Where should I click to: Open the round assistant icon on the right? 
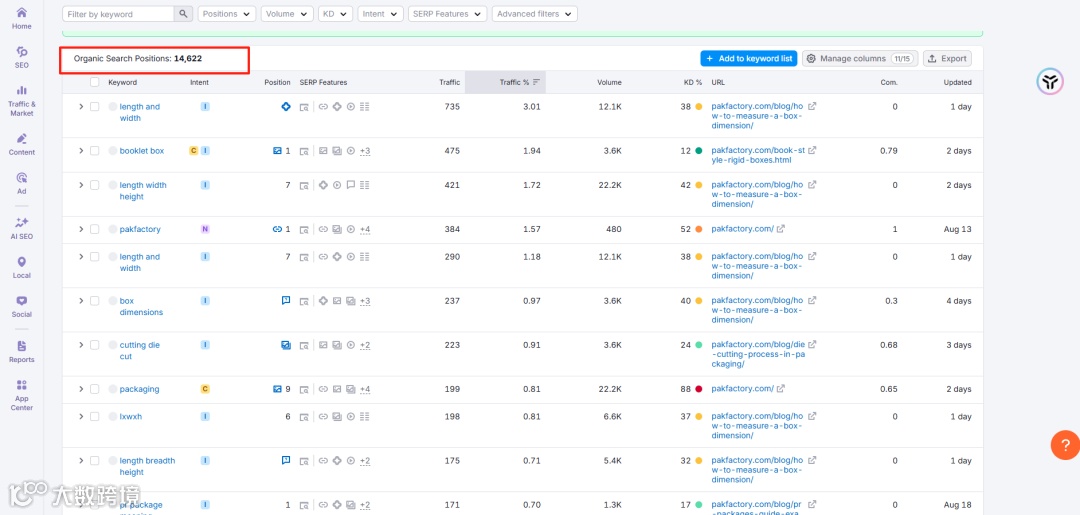point(1050,82)
